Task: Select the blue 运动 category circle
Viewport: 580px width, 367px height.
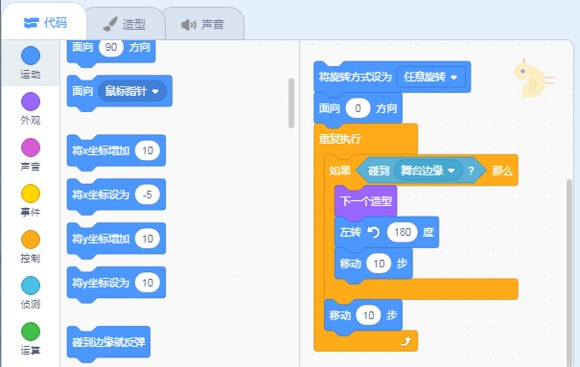Action: (x=30, y=55)
